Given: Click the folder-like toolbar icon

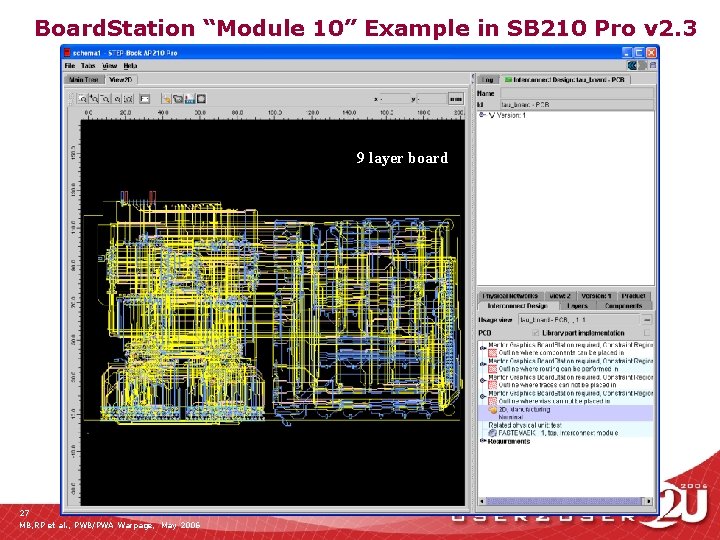Looking at the screenshot, I should (x=178, y=98).
